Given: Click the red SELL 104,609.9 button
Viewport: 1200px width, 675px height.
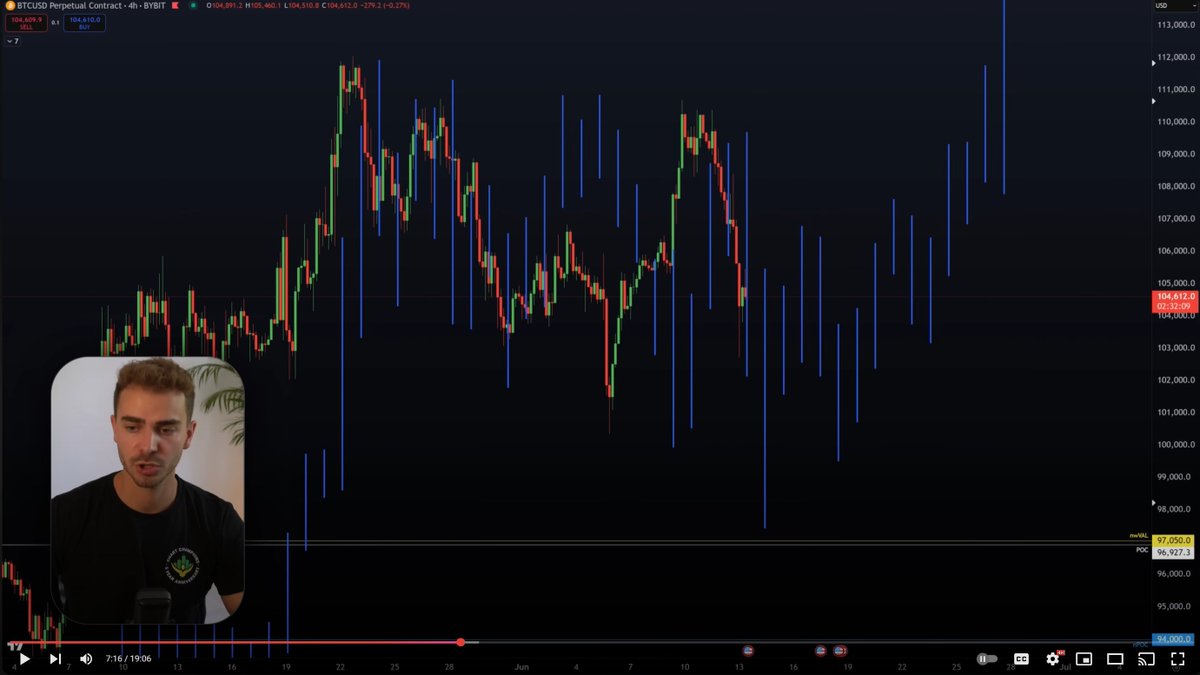Looking at the screenshot, I should [26, 23].
